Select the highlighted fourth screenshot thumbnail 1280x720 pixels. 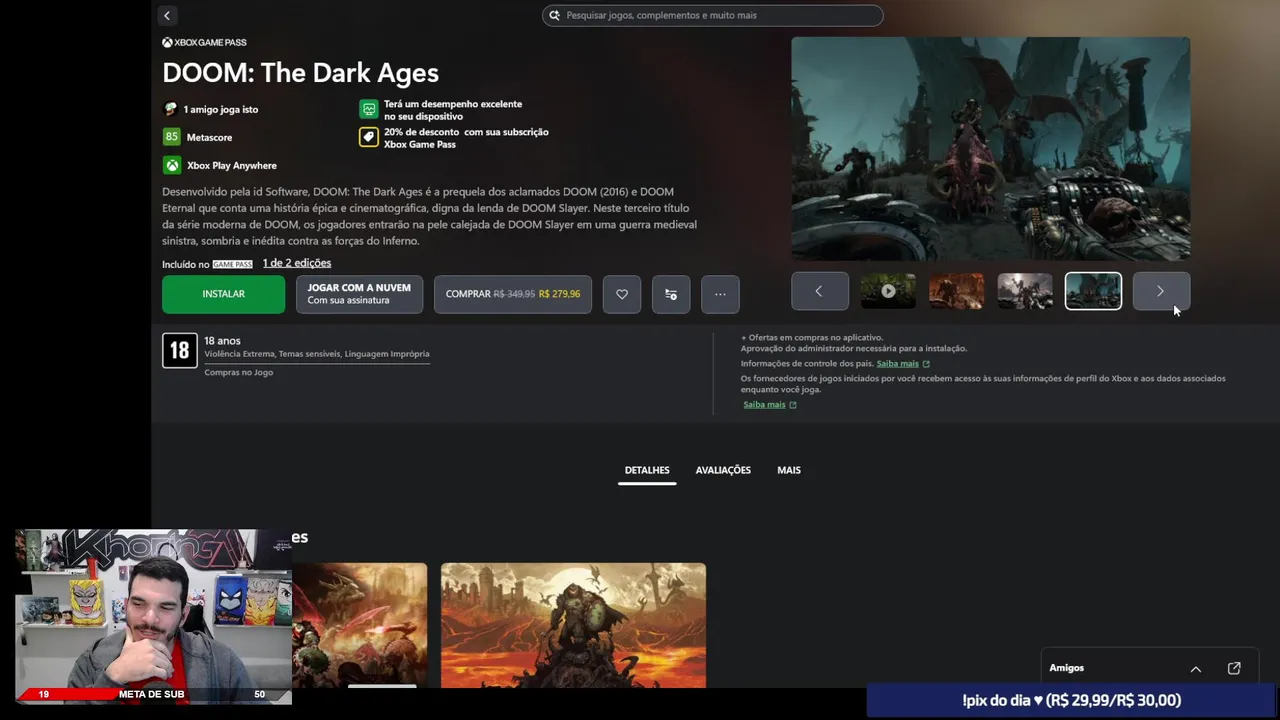pyautogui.click(x=1093, y=291)
